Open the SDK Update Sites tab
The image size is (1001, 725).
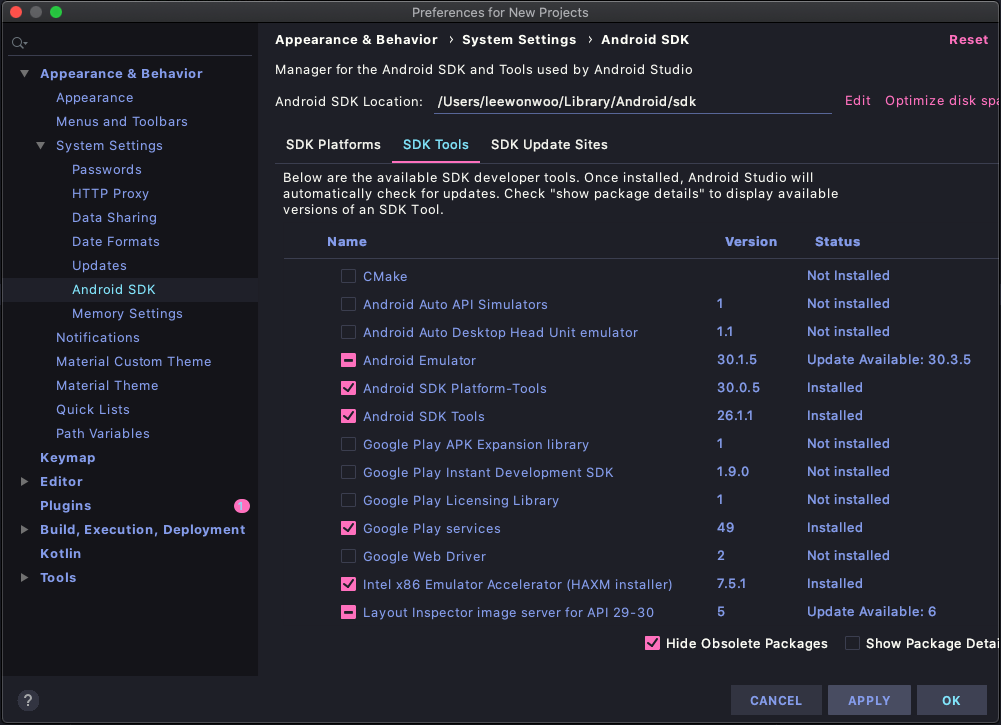coord(549,145)
